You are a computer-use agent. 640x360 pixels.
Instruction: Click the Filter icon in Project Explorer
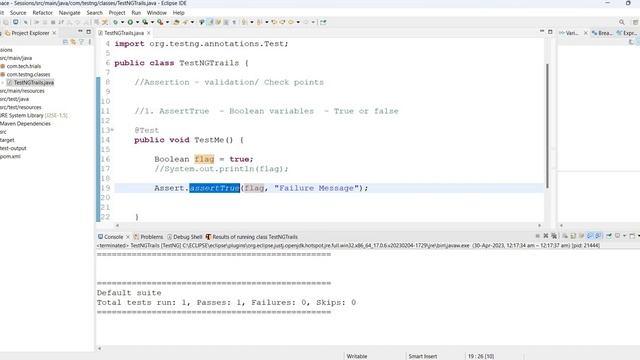click(81, 42)
